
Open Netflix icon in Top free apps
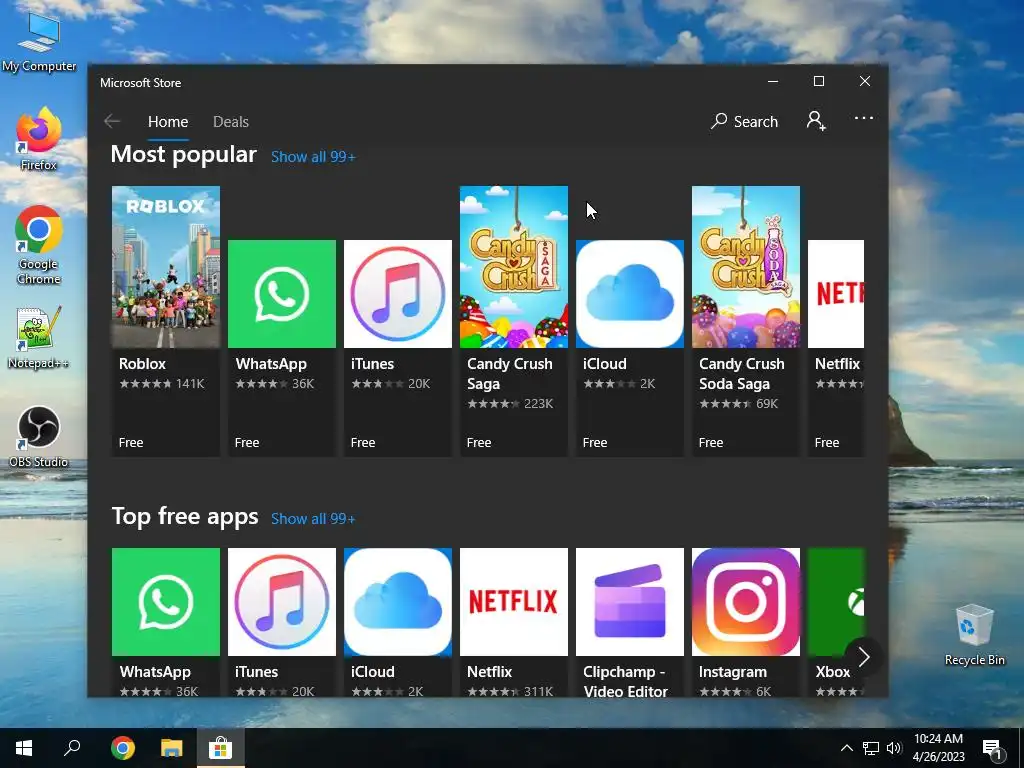514,601
